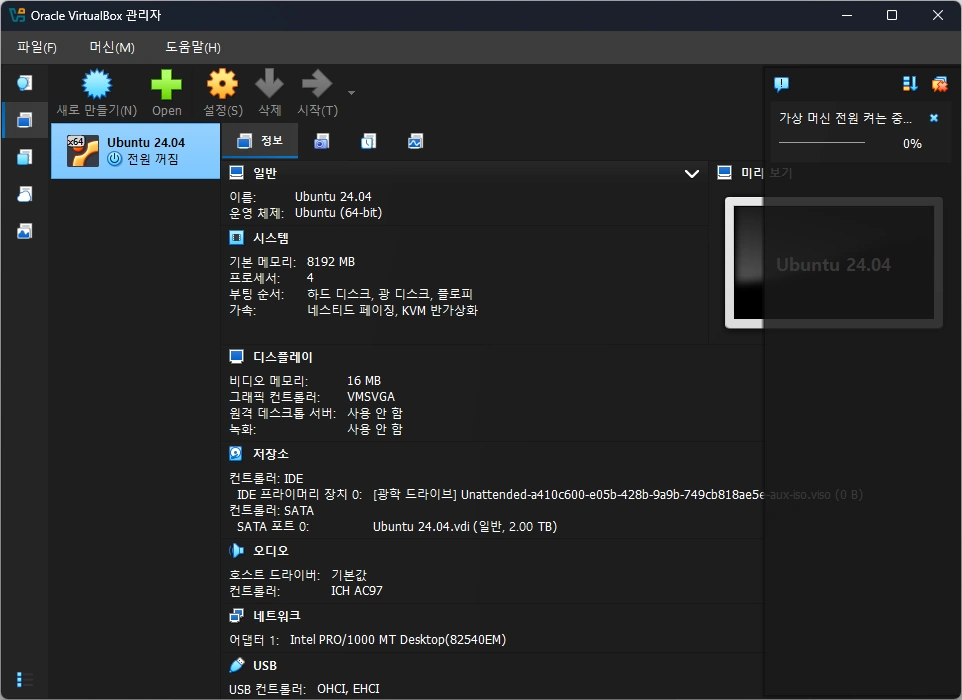The height and width of the screenshot is (700, 962).
Task: Click the 삭제 down-arrow toolbar icon
Action: coord(269,84)
